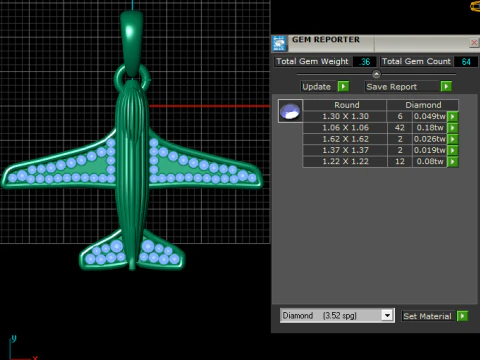Viewport: 480px width, 360px height.
Task: Click the green arrow for the 1.37 X 1.37 row
Action: [x=453, y=150]
